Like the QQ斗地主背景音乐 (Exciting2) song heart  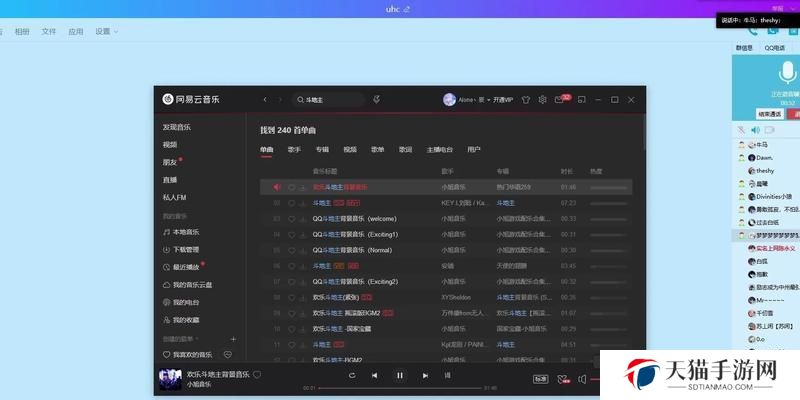pyautogui.click(x=292, y=282)
